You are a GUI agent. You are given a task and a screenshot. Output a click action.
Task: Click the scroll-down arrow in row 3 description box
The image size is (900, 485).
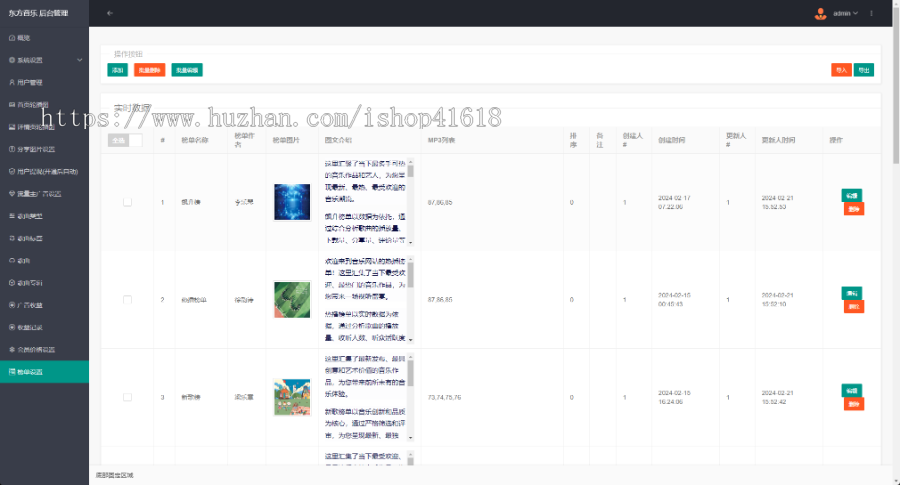tap(410, 437)
